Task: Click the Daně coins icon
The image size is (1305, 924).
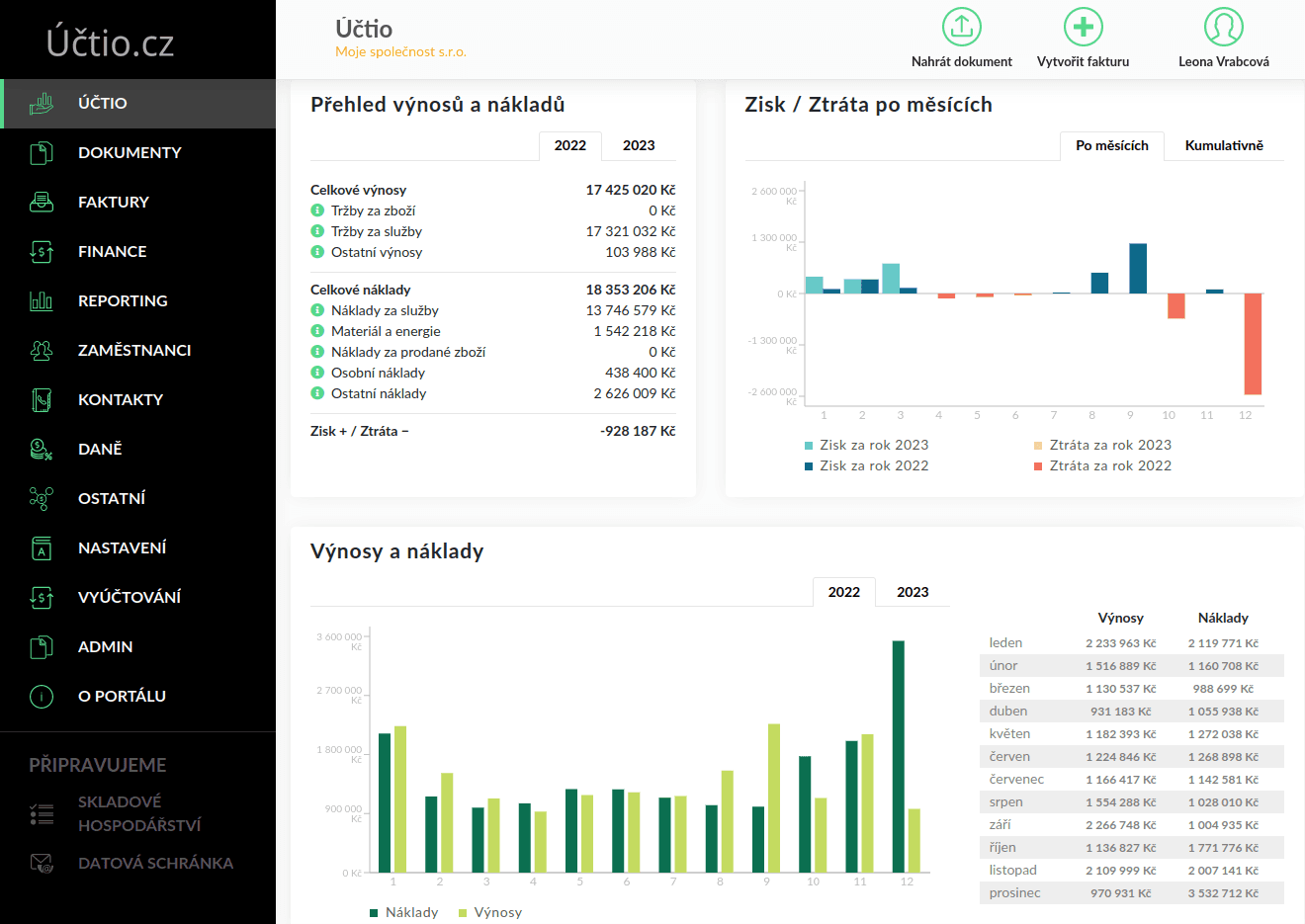Action: point(42,450)
